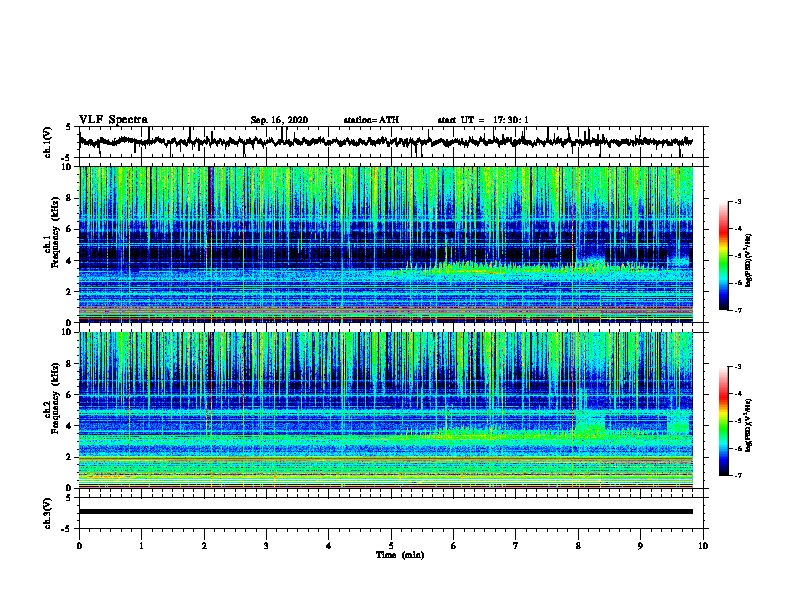The height and width of the screenshot is (612, 792).
Task: Click the time axis tick label "3"
Action: (266, 546)
